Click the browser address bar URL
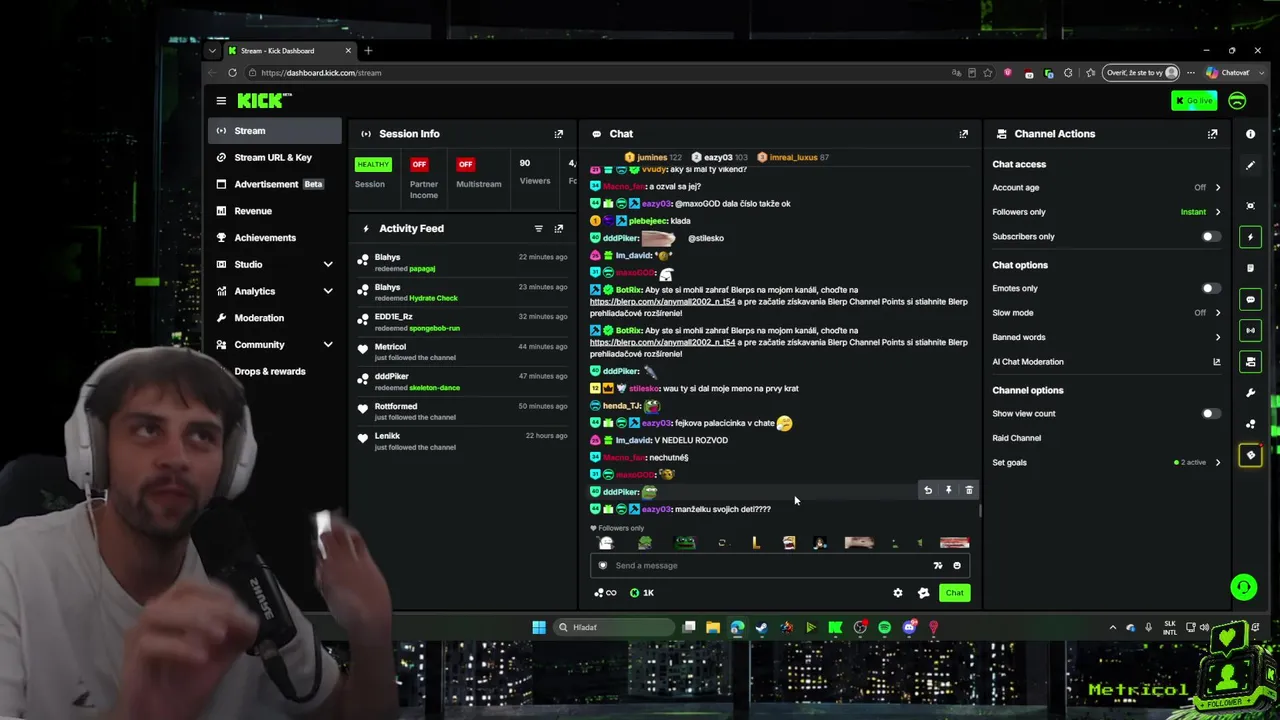1280x720 pixels. tap(321, 73)
